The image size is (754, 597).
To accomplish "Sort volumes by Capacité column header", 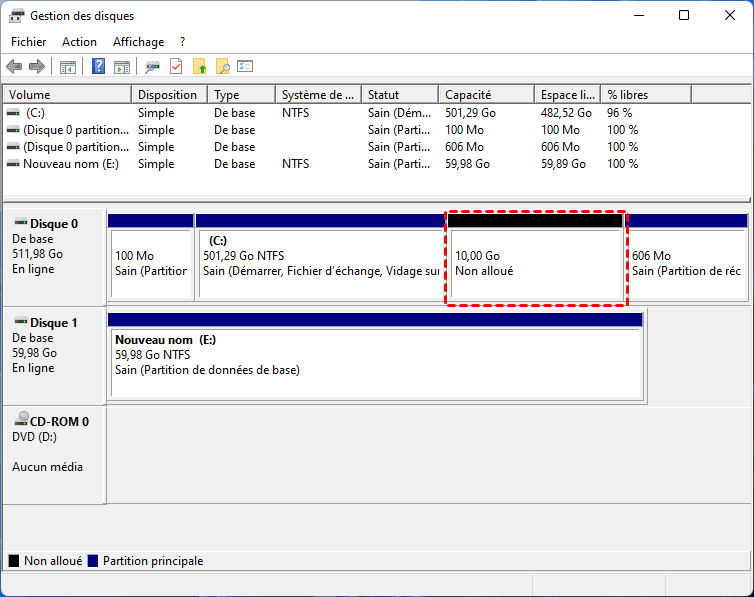I will [485, 95].
